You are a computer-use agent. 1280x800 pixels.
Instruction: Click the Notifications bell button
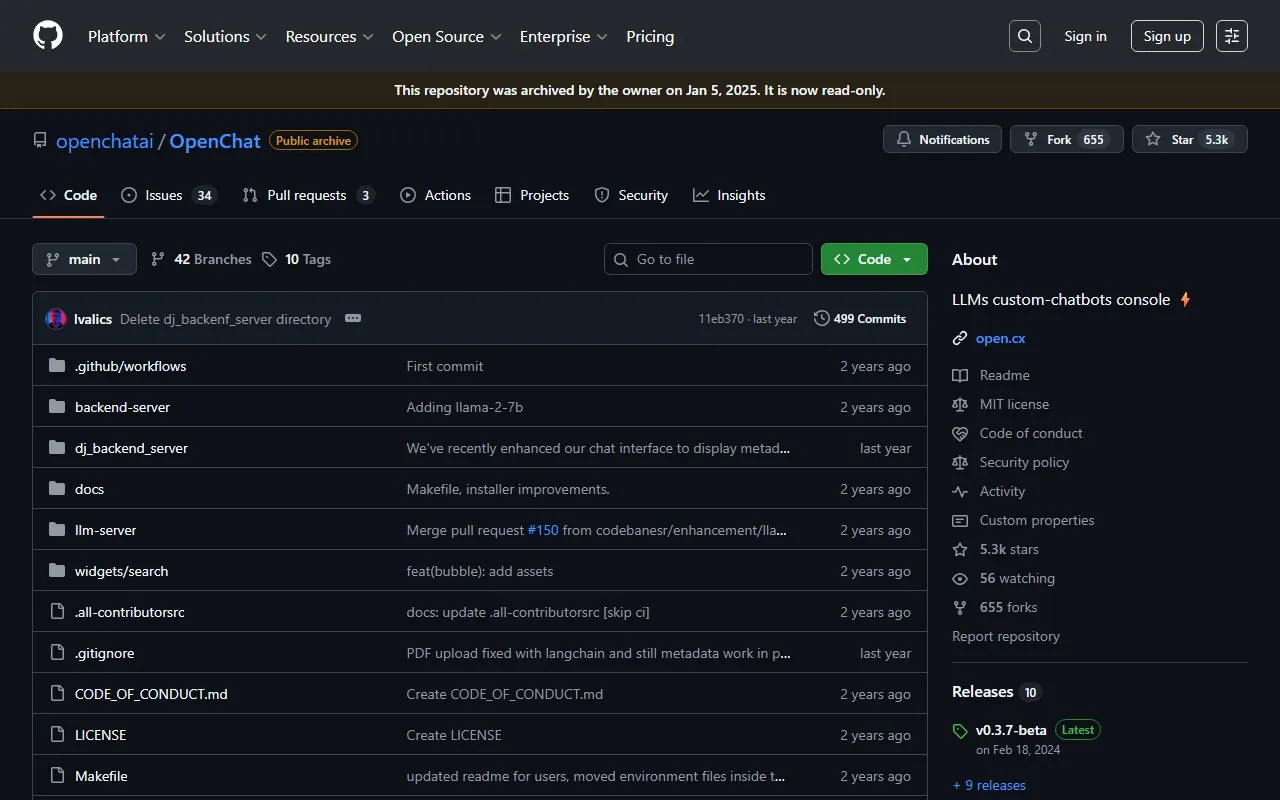pos(943,140)
